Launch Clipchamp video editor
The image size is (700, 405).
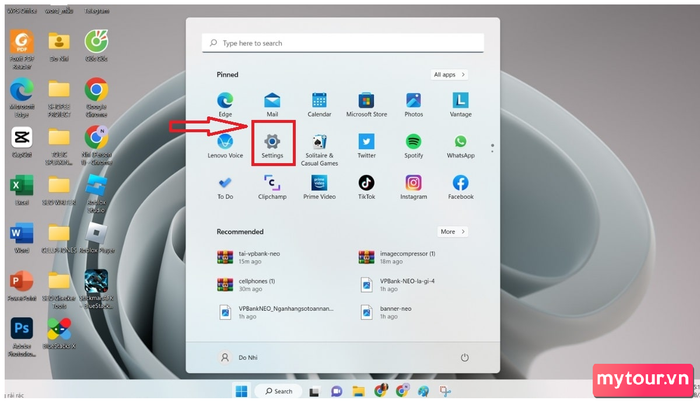coord(272,187)
